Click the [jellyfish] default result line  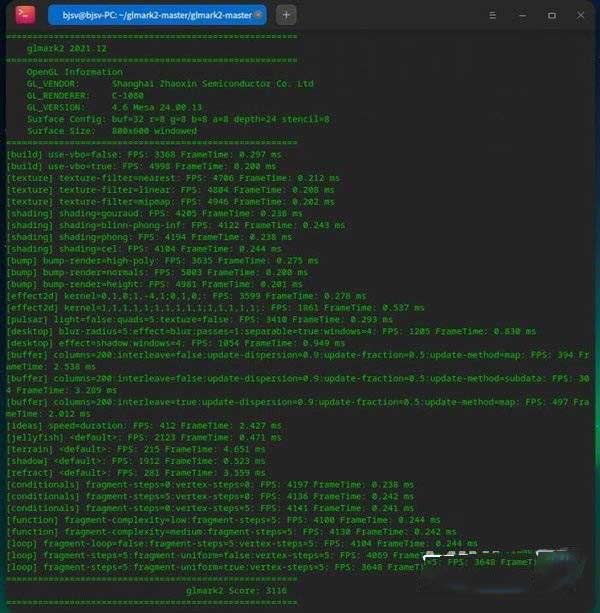point(144,437)
